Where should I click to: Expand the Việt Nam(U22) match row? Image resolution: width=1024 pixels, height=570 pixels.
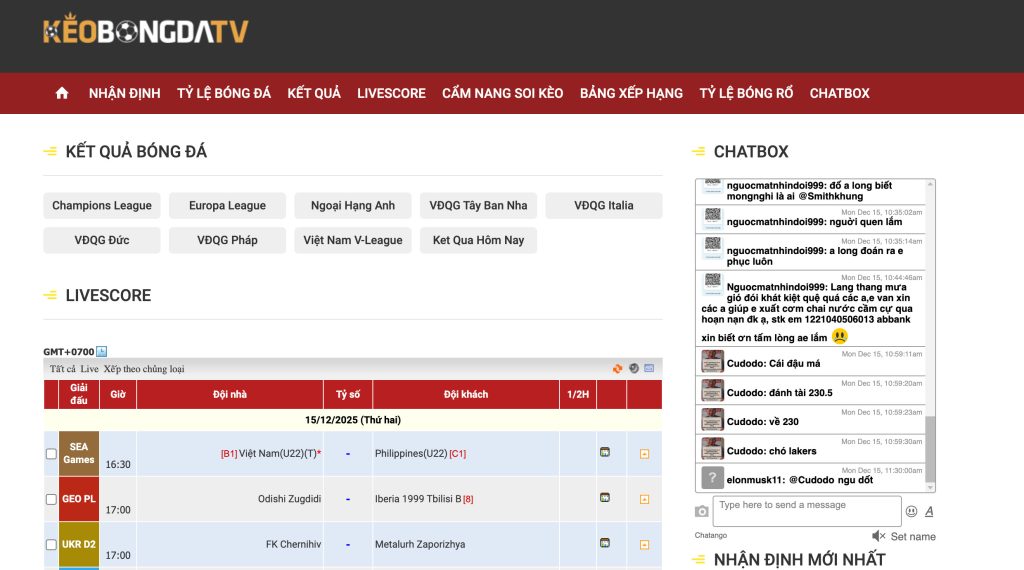pyautogui.click(x=644, y=454)
